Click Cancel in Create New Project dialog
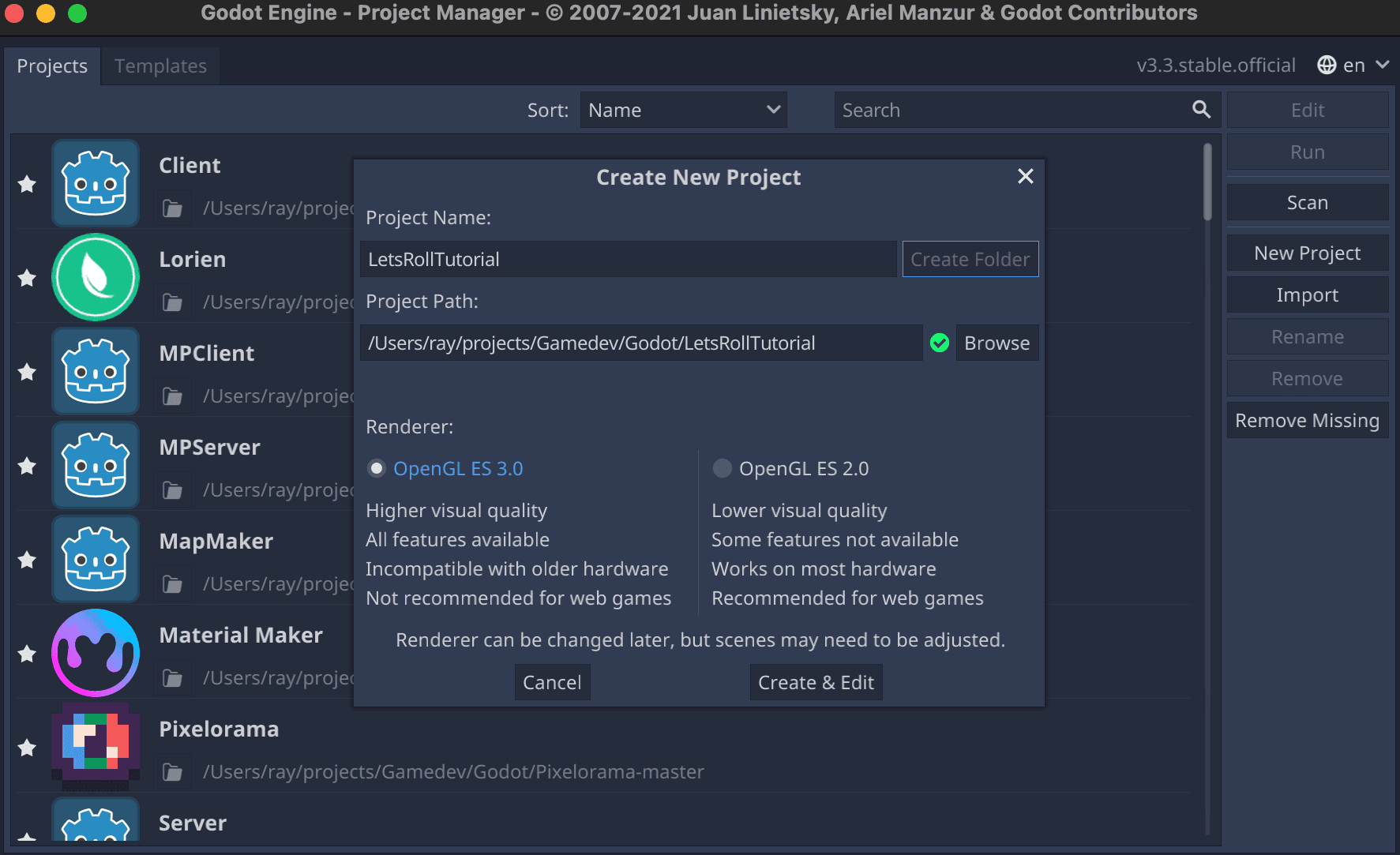Viewport: 1400px width, 855px height. (x=552, y=682)
